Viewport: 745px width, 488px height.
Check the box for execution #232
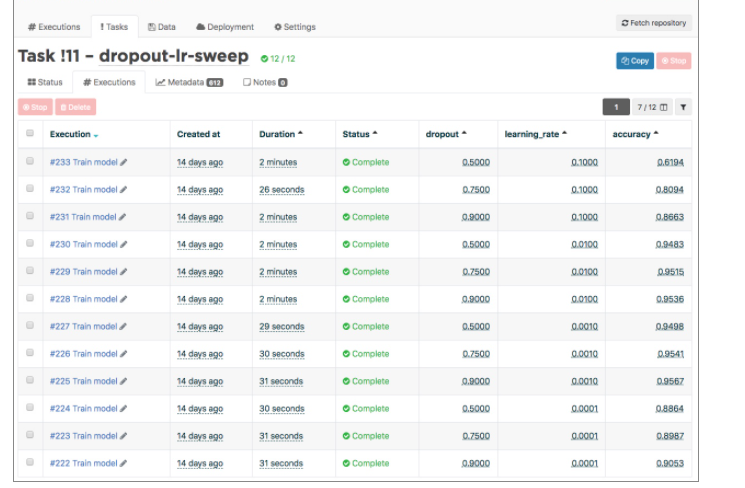[30, 189]
